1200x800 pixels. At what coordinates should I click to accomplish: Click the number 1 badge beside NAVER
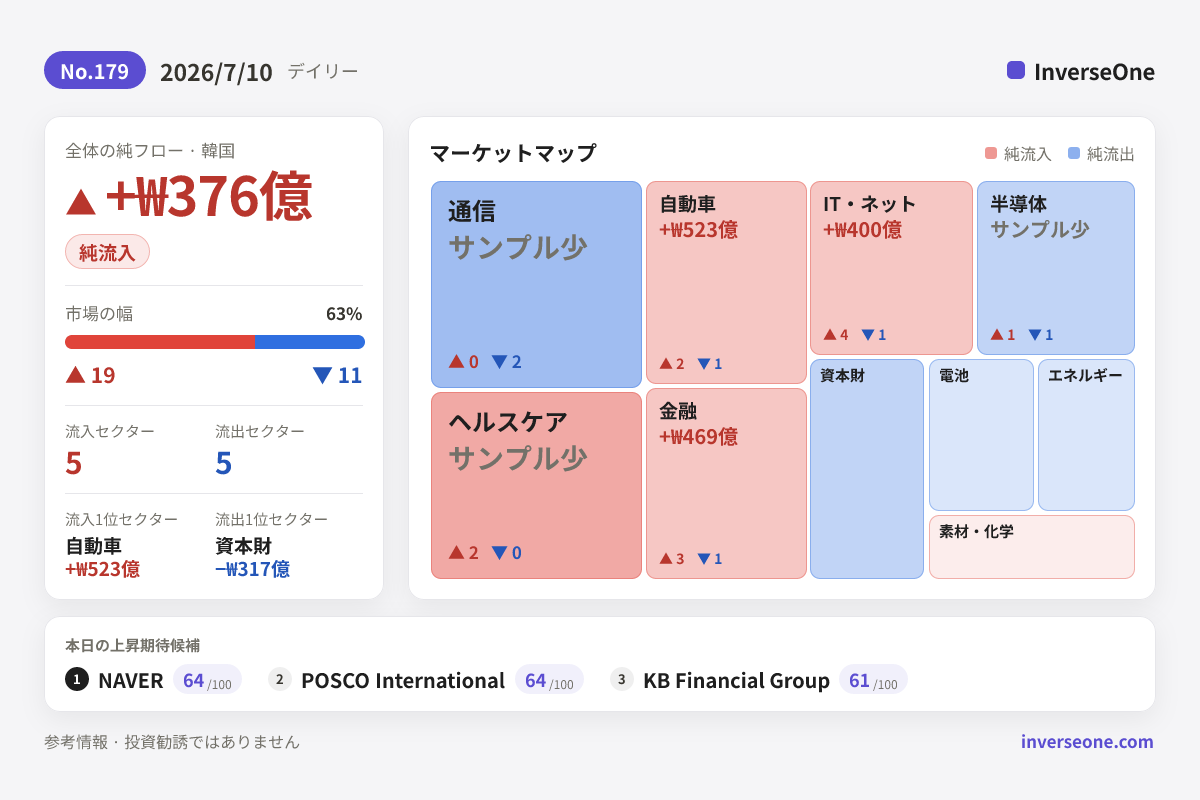77,679
